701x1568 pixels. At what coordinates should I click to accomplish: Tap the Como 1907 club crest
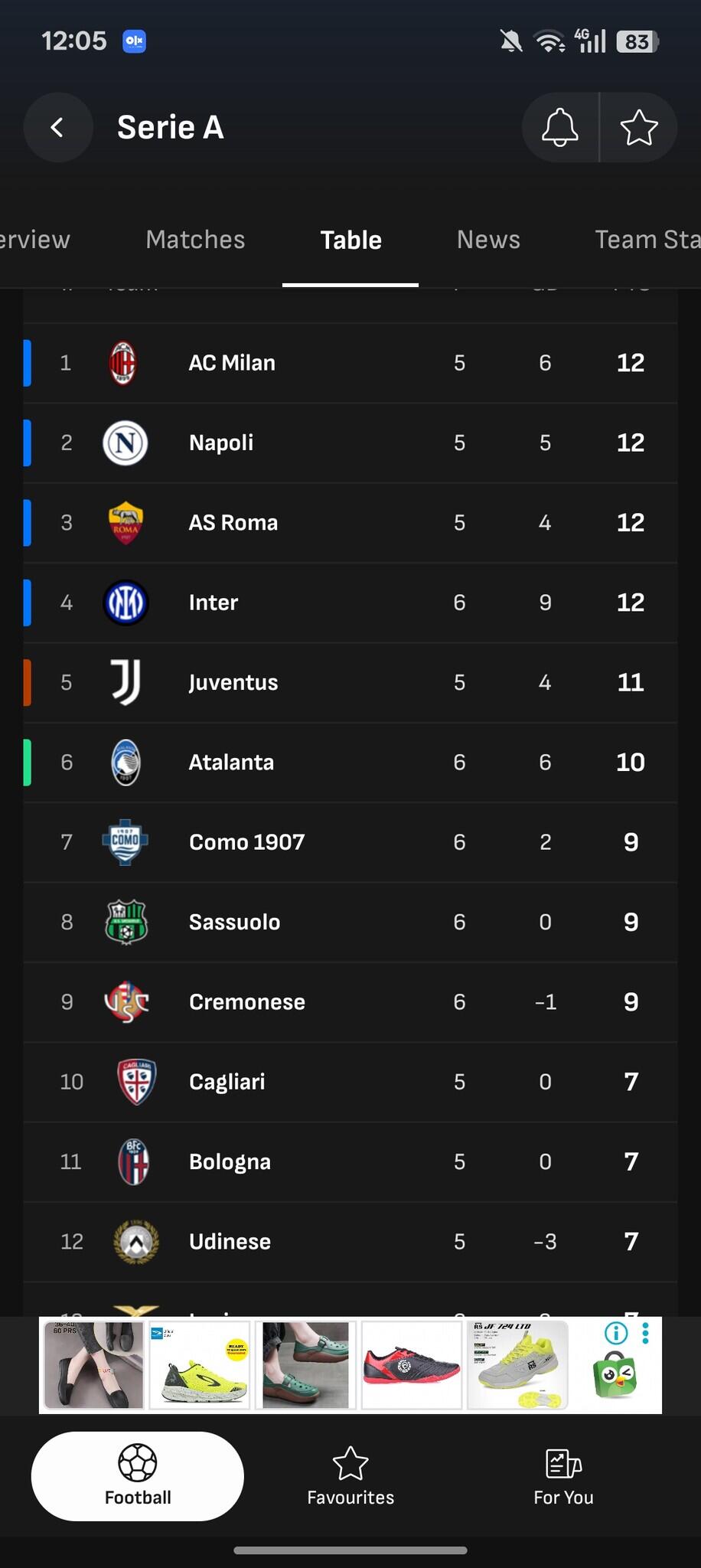[x=125, y=842]
